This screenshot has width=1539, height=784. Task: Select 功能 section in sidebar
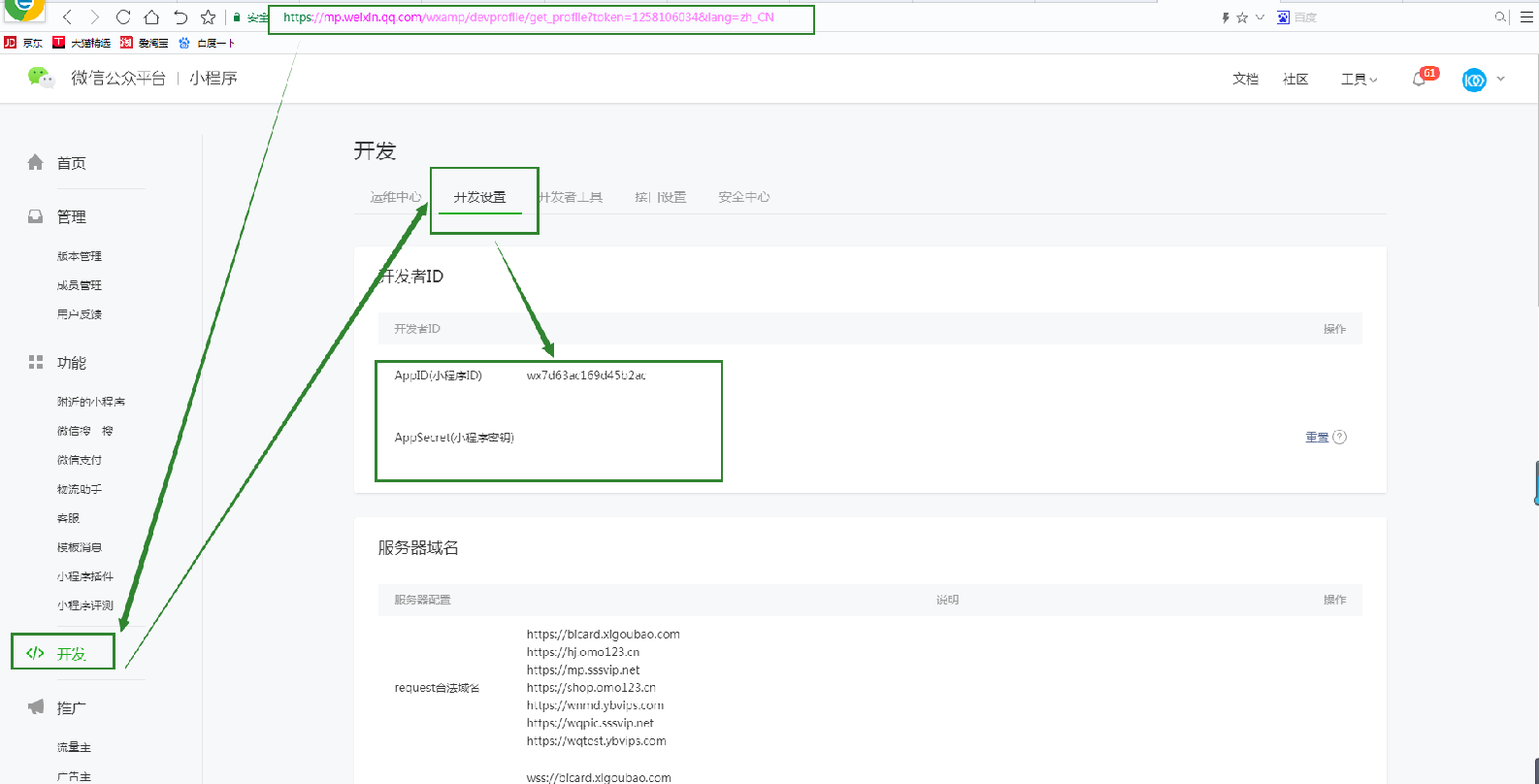(71, 363)
